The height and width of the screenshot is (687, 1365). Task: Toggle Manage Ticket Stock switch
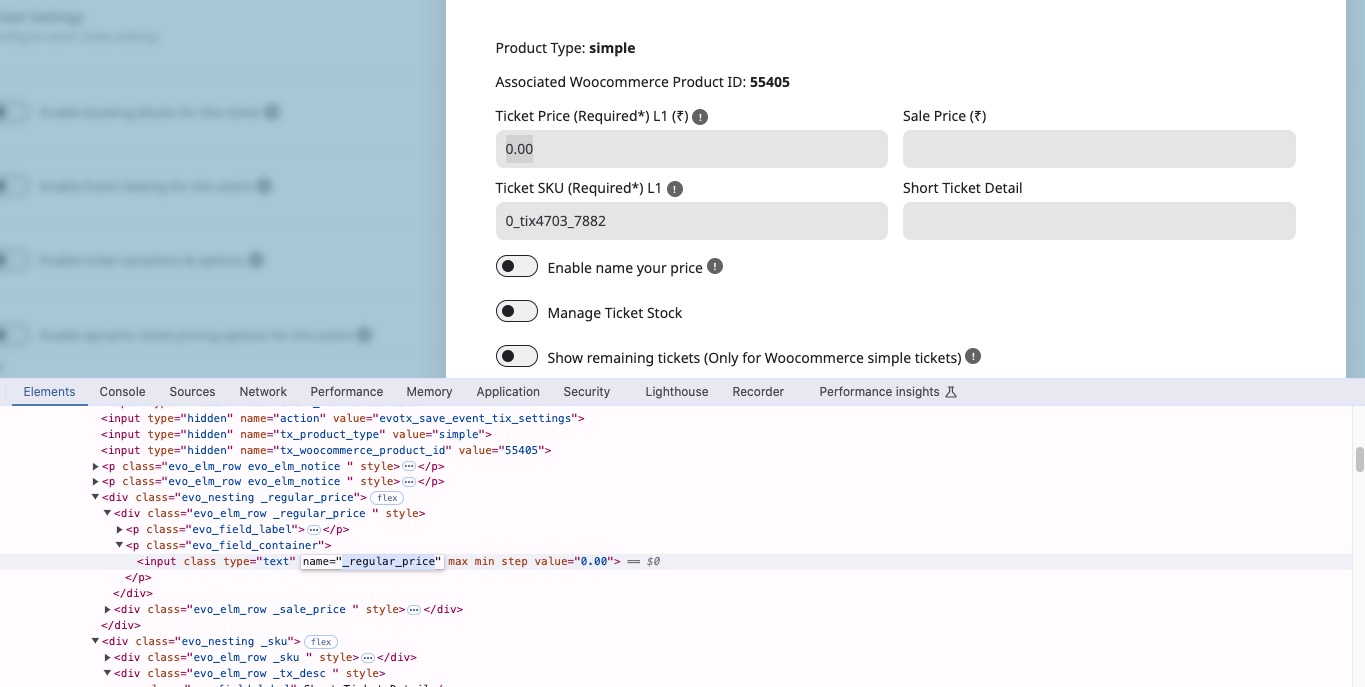[517, 312]
